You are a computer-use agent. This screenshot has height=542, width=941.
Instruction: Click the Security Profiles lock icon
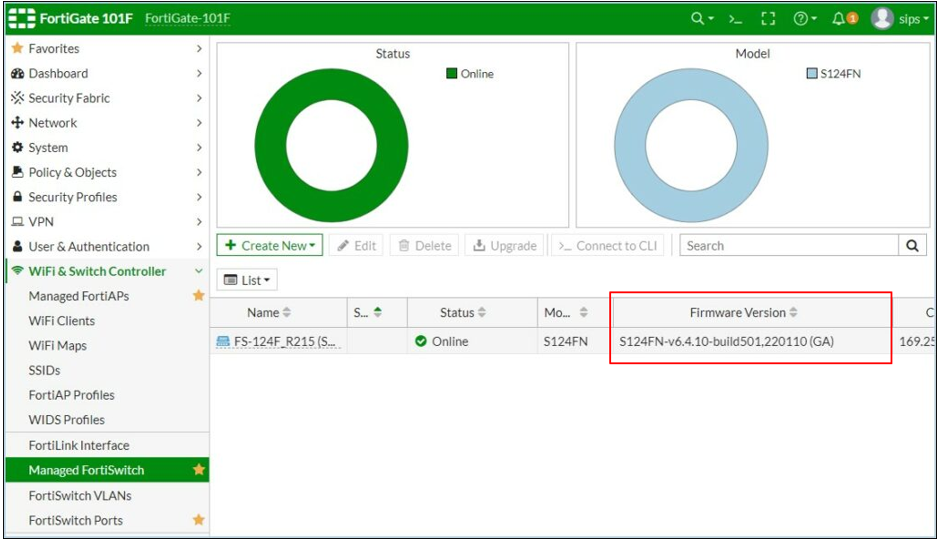[17, 197]
